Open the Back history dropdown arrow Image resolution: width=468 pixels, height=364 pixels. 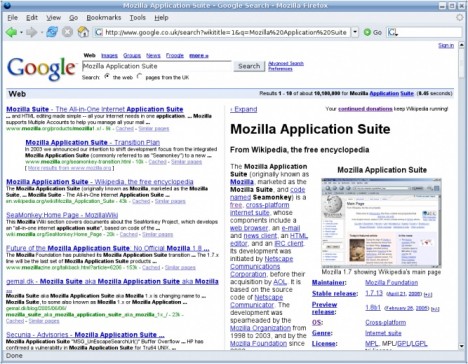point(21,33)
